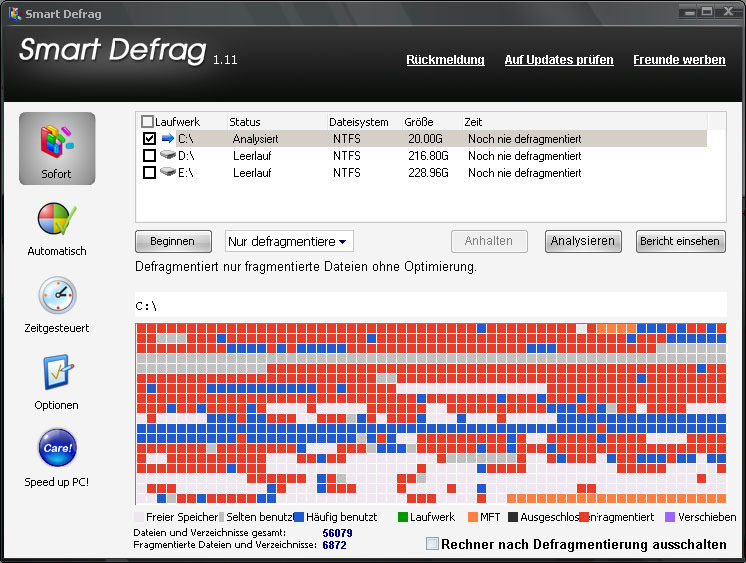Image resolution: width=746 pixels, height=563 pixels.
Task: Click the Freier Speicher legend swatch
Action: (139, 517)
